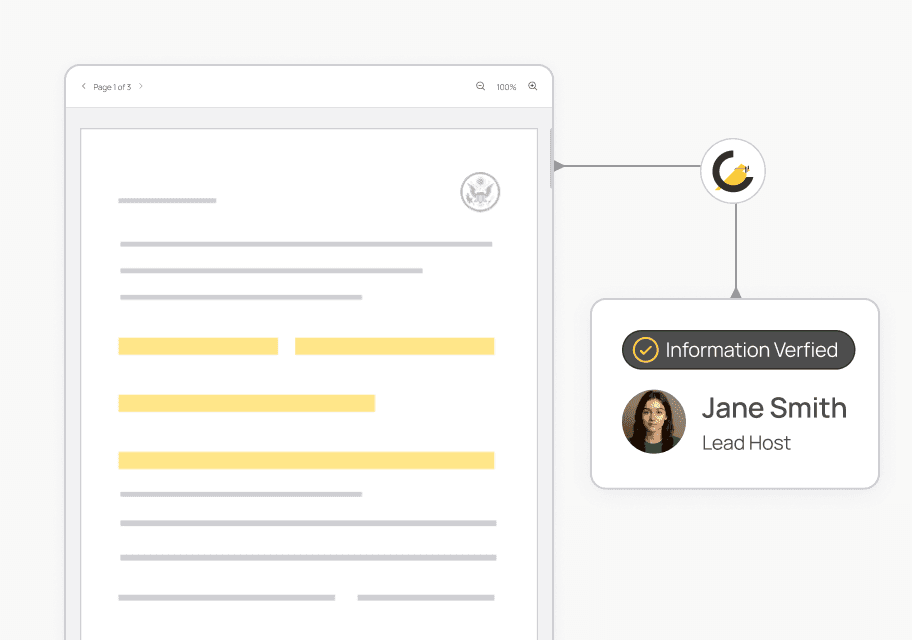Click the eagle seal on the document

(480, 192)
